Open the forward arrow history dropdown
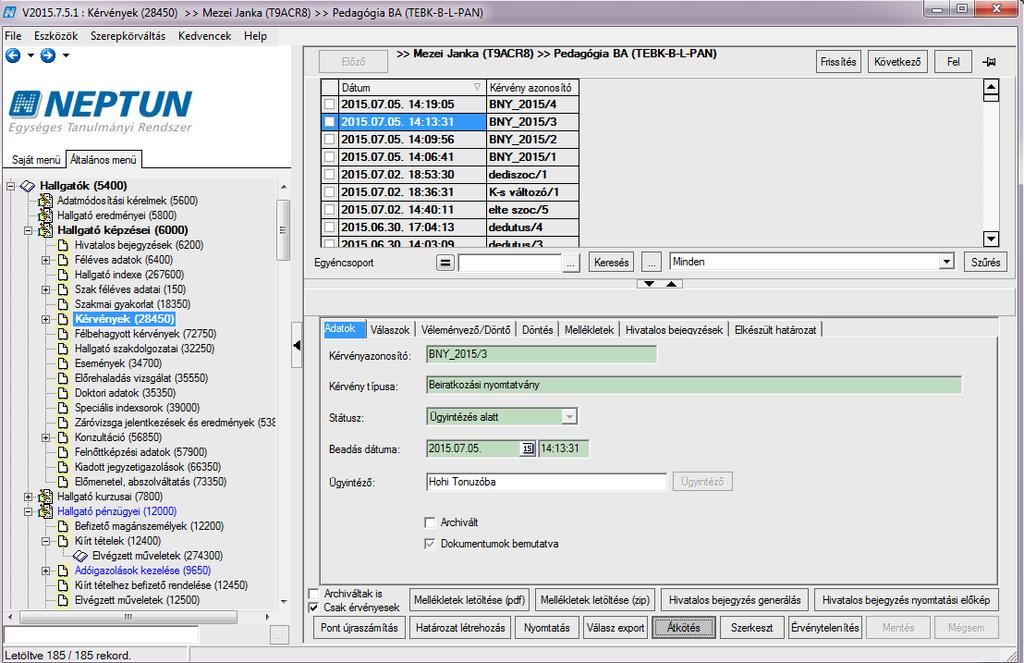The image size is (1024, 663). click(65, 56)
